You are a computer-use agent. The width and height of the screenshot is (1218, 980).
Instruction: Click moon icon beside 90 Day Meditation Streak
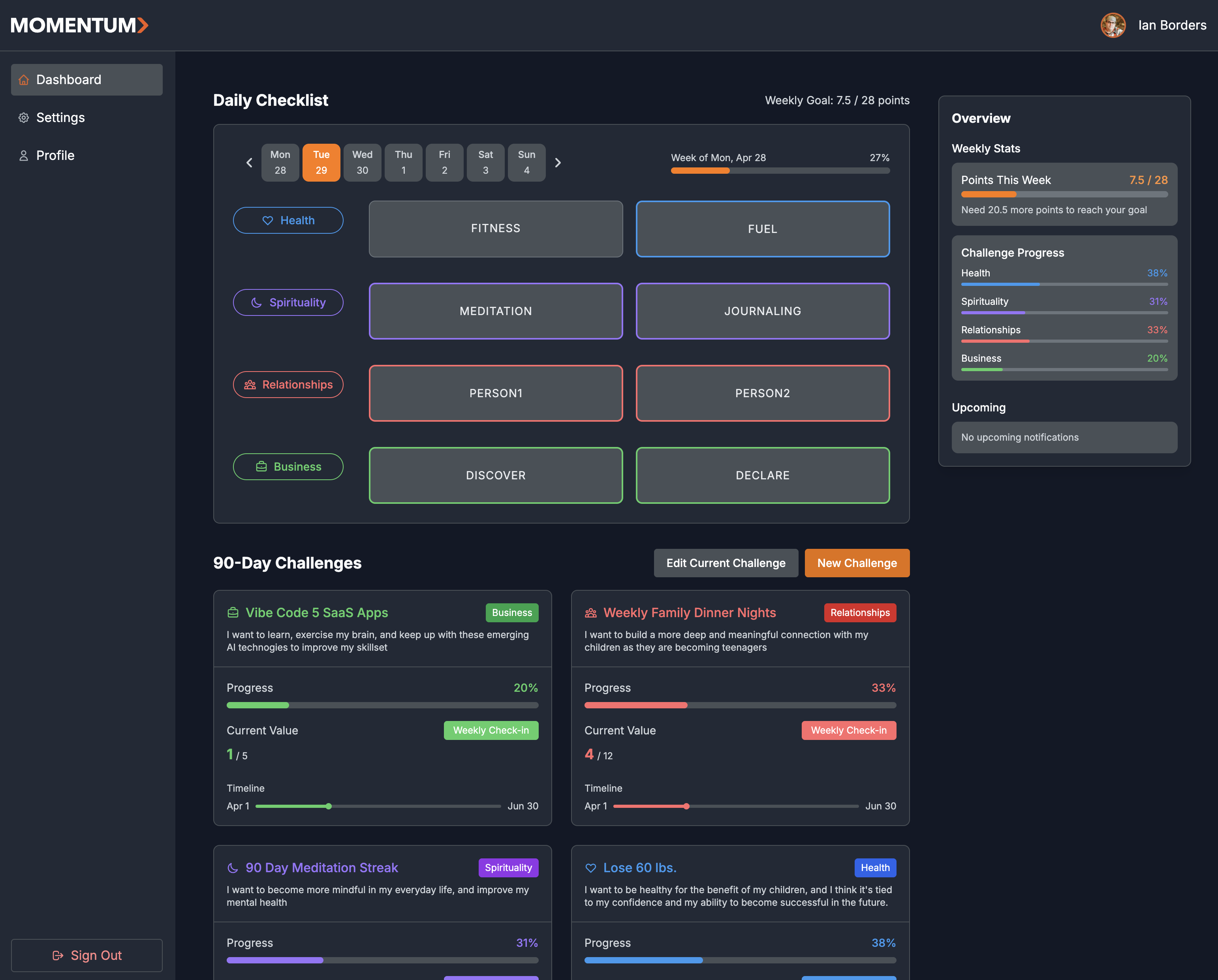point(233,867)
